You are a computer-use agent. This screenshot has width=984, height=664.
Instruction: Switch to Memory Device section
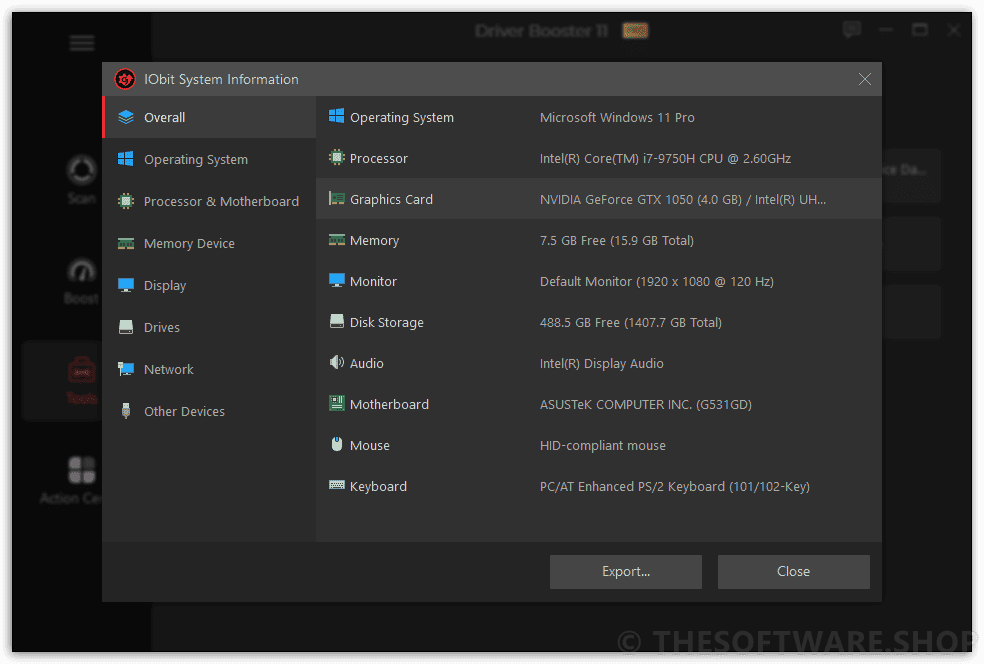point(209,244)
